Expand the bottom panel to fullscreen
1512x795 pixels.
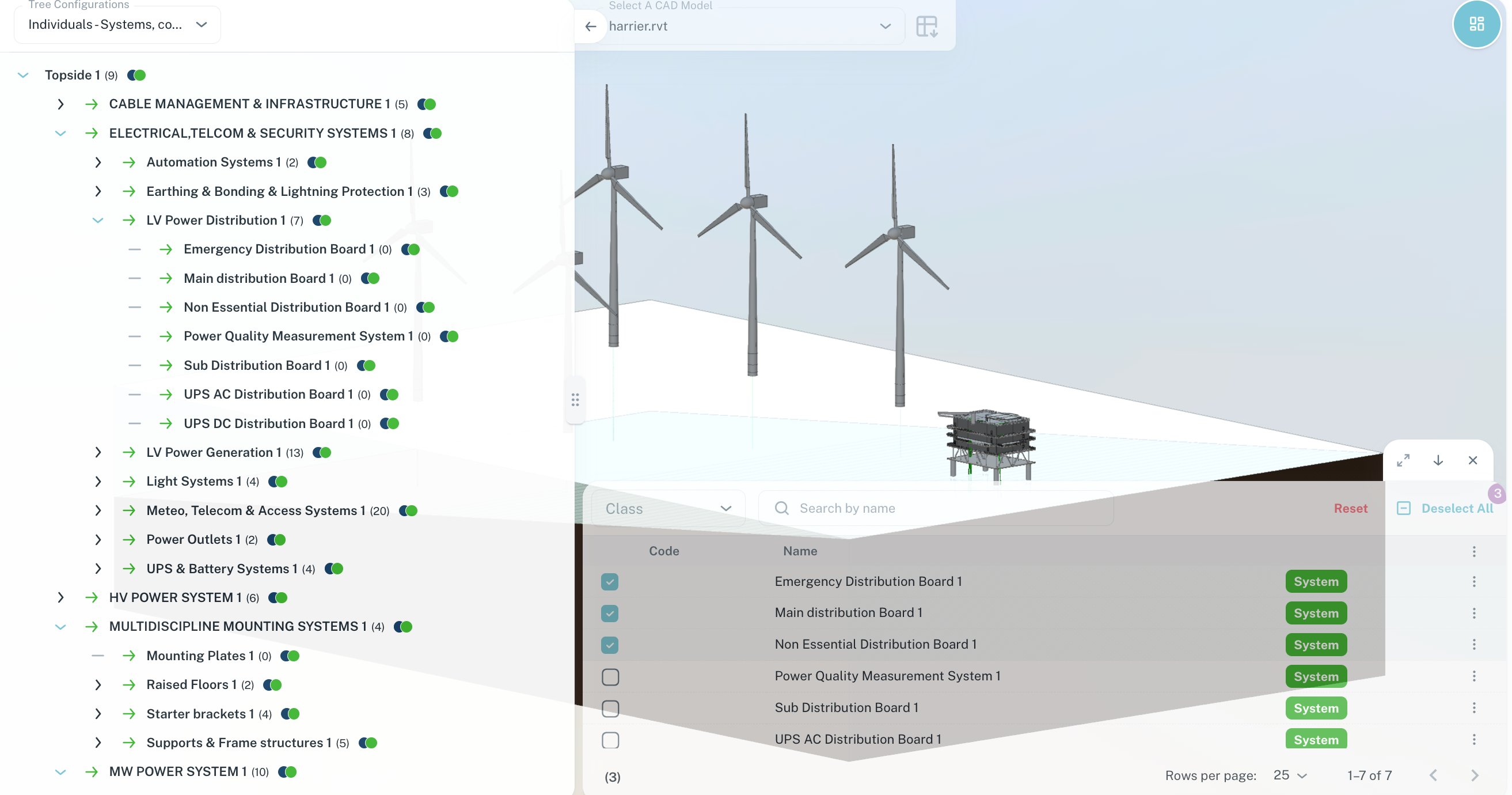click(x=1403, y=460)
